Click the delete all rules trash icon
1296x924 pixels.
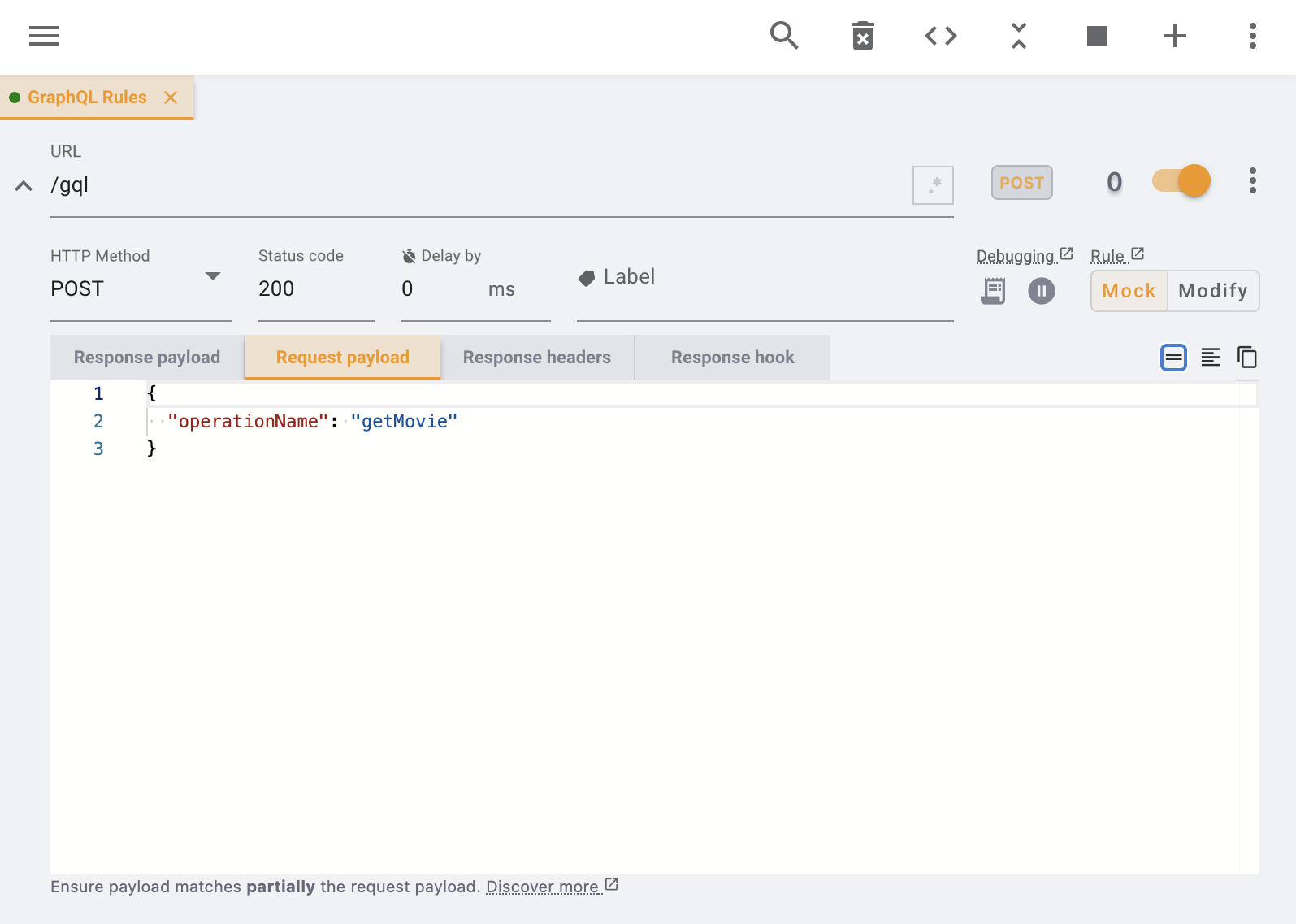coord(862,36)
